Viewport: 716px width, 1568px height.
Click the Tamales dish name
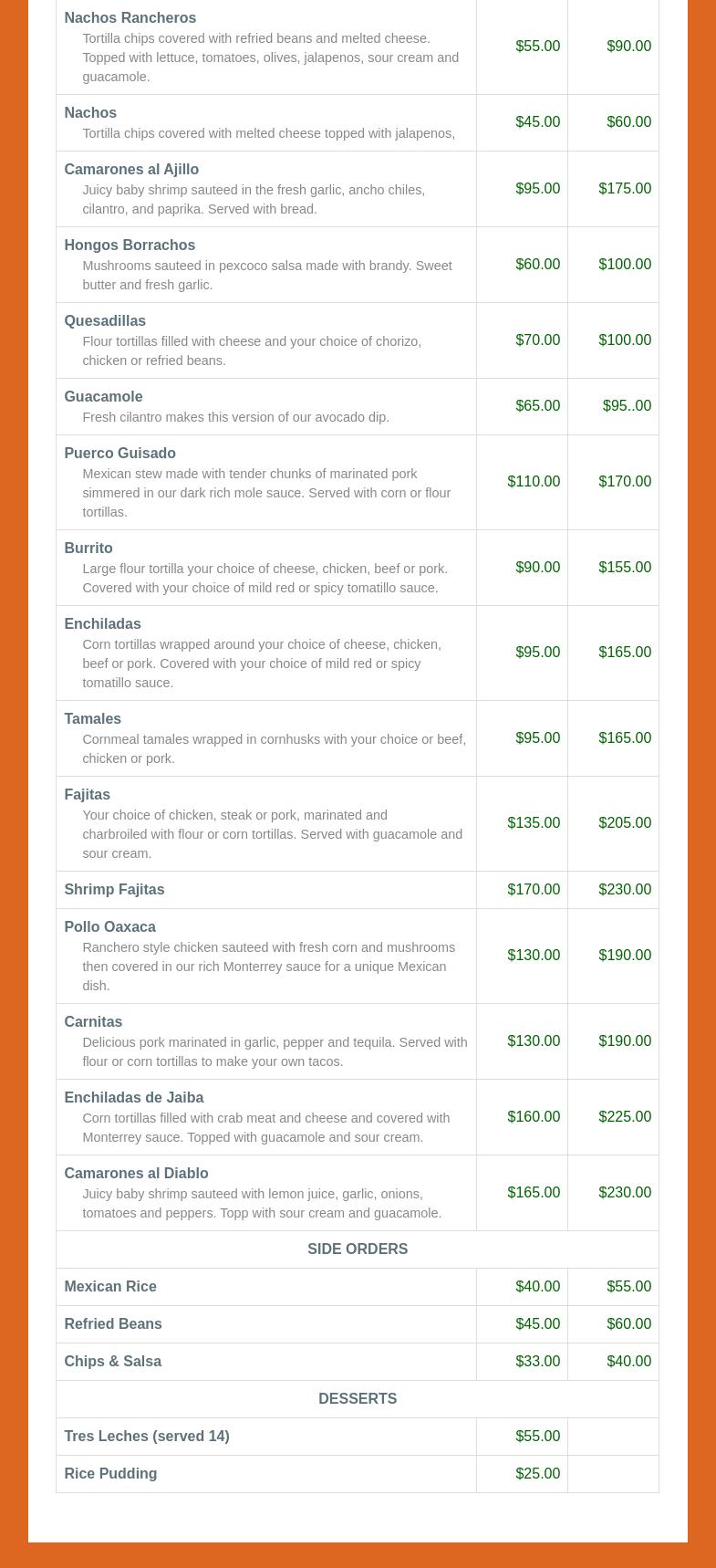pyautogui.click(x=92, y=719)
